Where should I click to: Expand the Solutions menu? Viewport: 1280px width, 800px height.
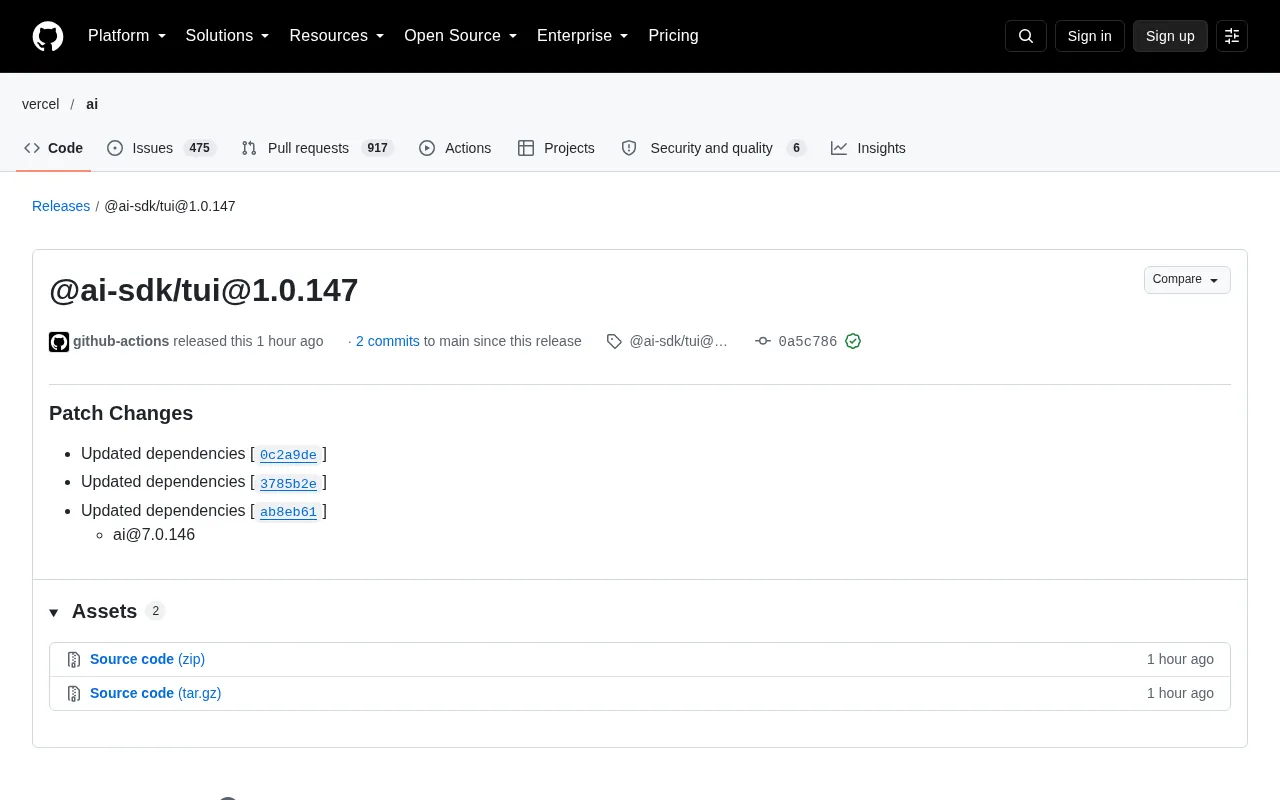pos(227,36)
